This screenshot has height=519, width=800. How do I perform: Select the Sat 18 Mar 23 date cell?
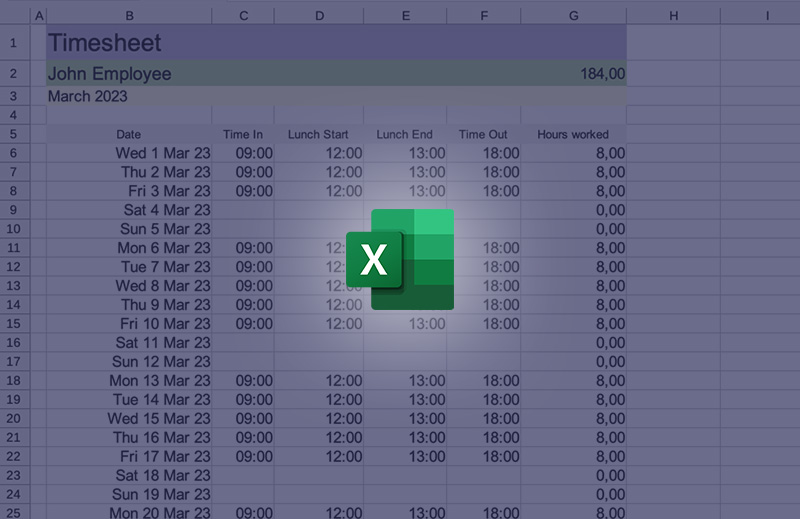129,475
